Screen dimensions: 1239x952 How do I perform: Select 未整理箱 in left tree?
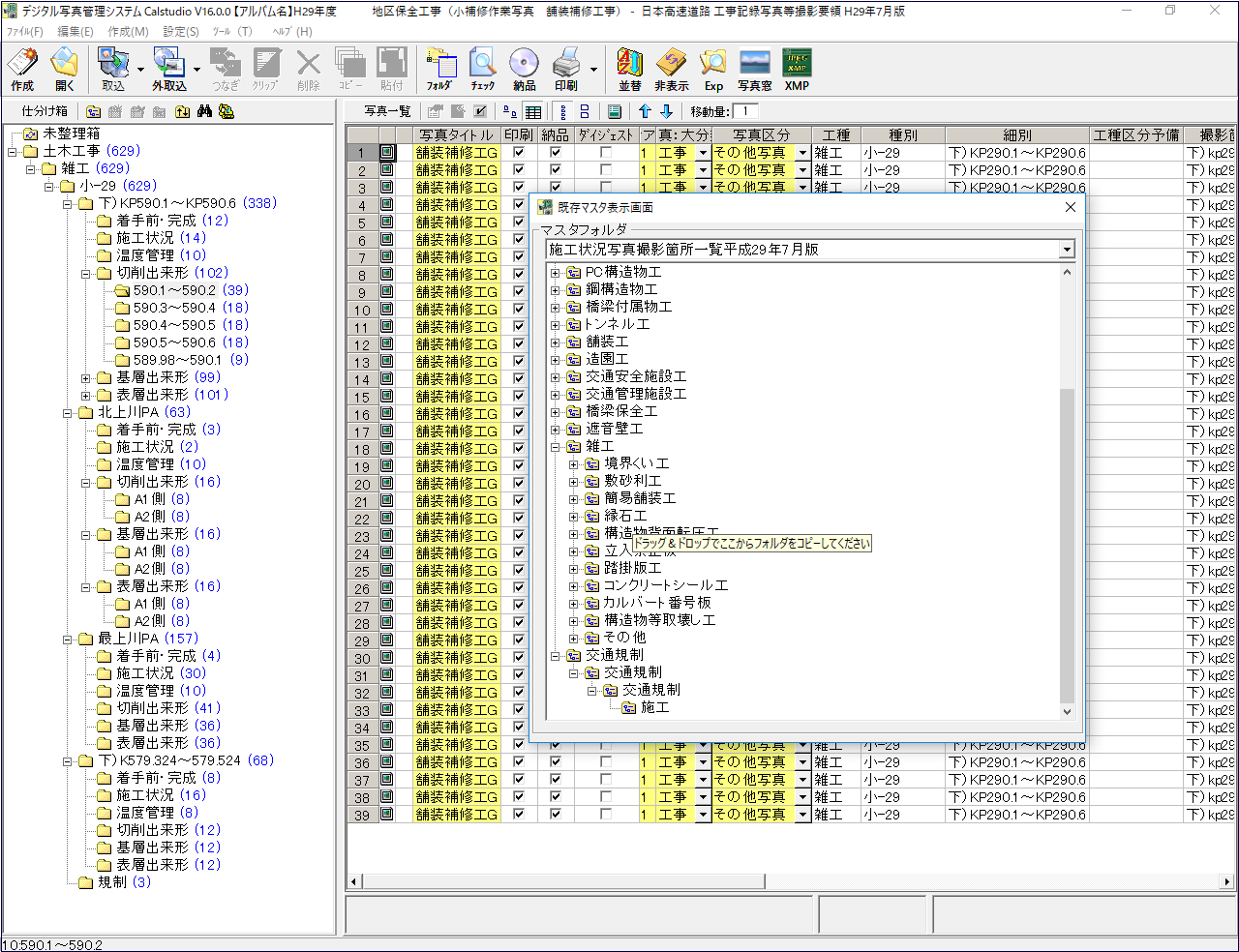click(71, 134)
